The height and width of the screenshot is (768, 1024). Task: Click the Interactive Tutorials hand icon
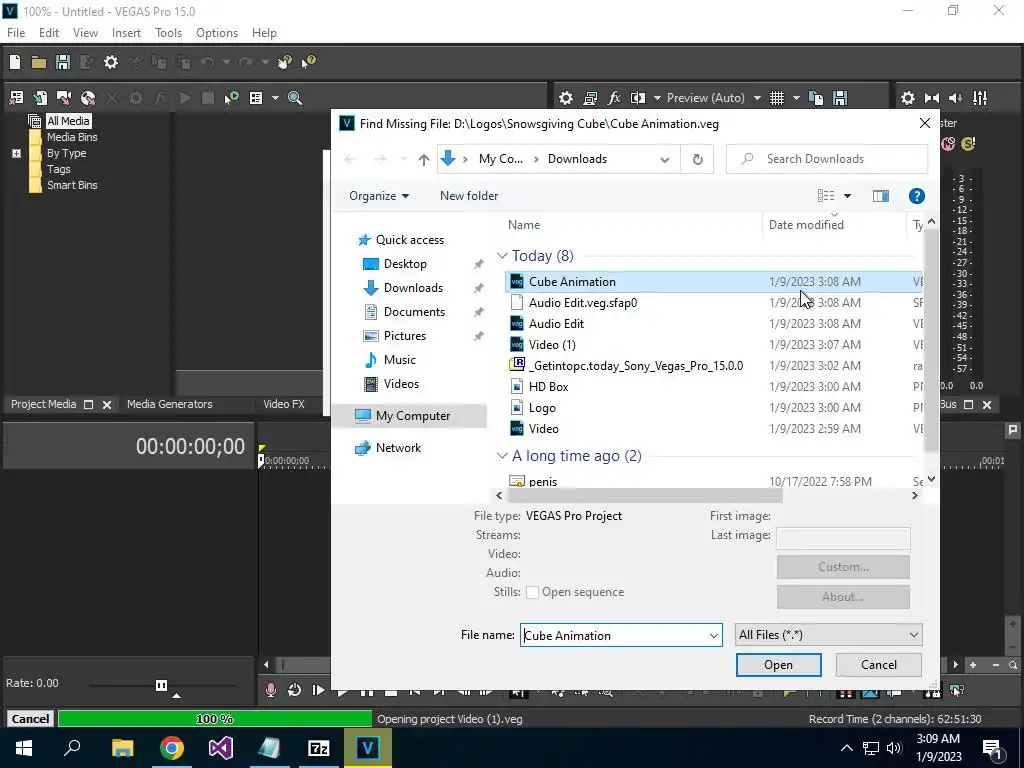click(x=285, y=62)
